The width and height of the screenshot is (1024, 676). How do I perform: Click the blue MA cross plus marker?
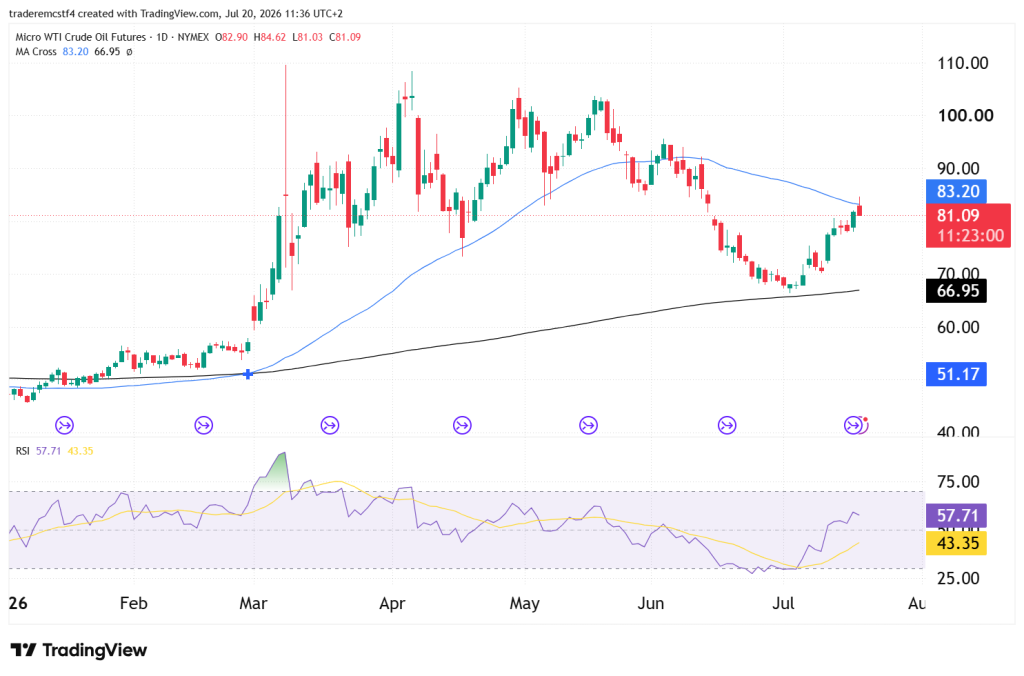click(x=248, y=374)
